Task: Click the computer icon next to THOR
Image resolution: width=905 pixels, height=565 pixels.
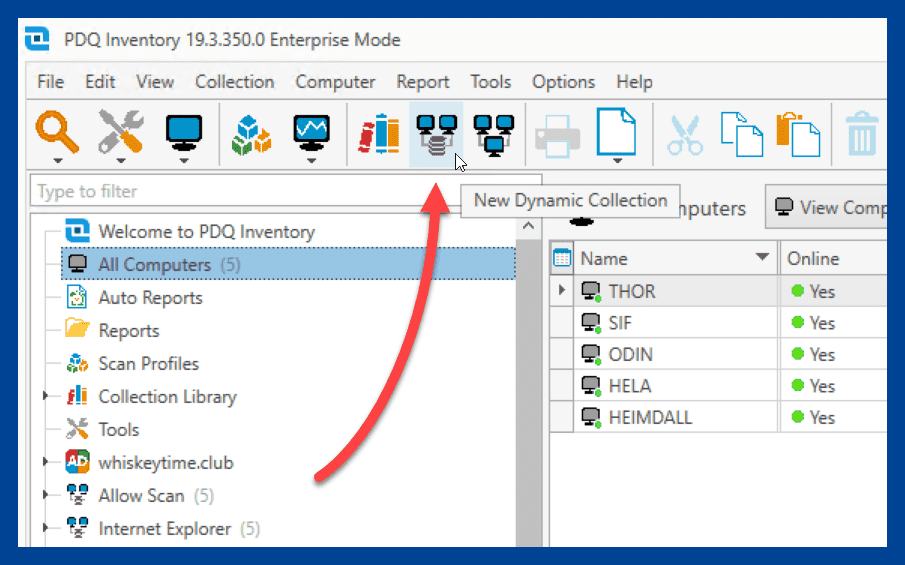Action: coord(591,291)
